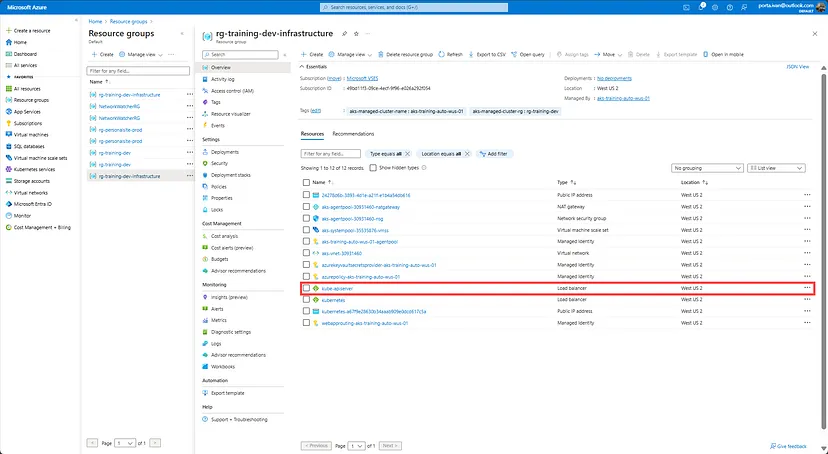The height and width of the screenshot is (454, 828).
Task: Click Refresh in the resource group toolbar
Action: pyautogui.click(x=450, y=54)
